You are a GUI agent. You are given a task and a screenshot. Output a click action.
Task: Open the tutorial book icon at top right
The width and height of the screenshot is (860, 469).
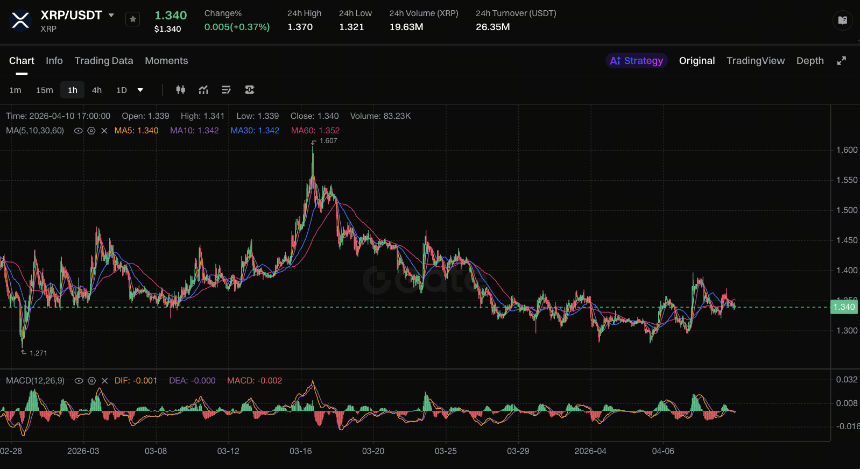(x=842, y=20)
